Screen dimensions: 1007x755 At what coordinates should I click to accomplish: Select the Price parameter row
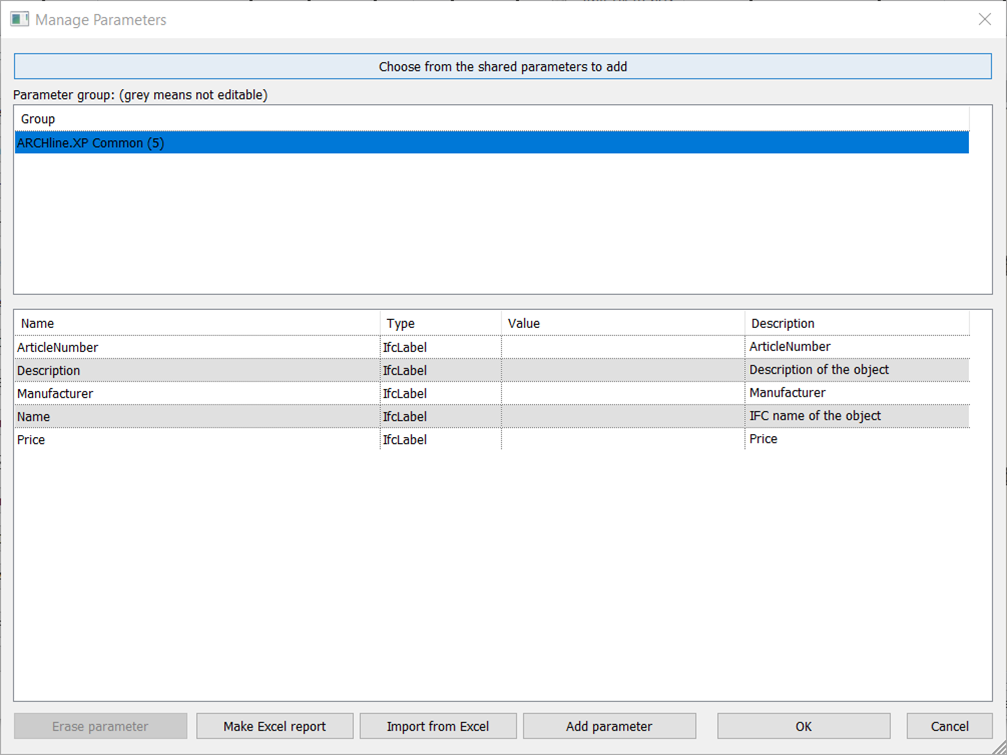31,439
